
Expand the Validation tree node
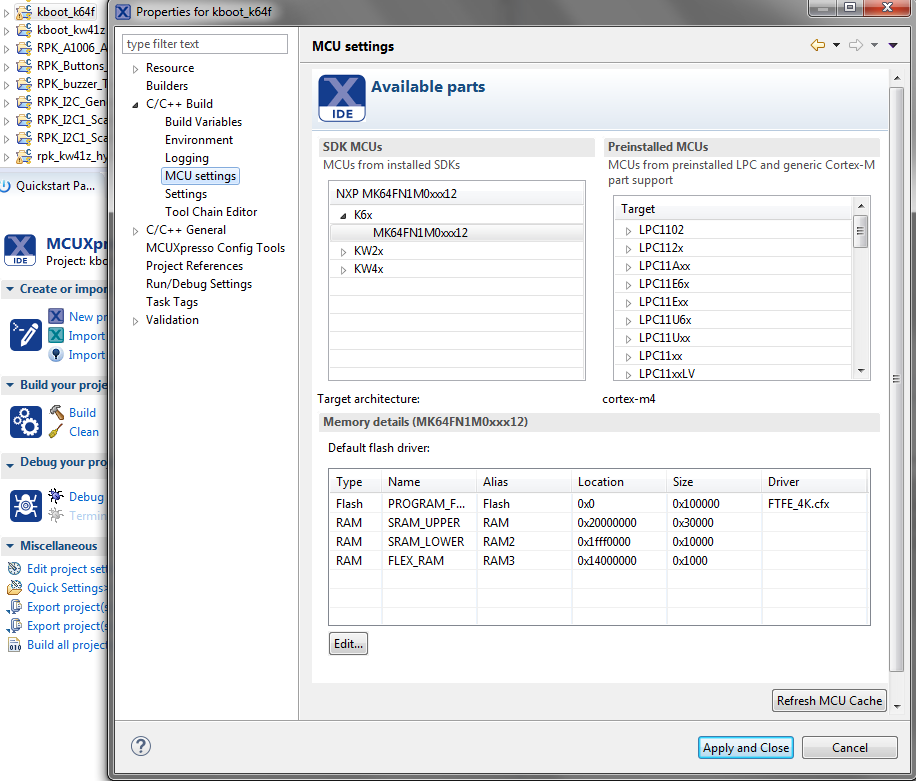[136, 321]
